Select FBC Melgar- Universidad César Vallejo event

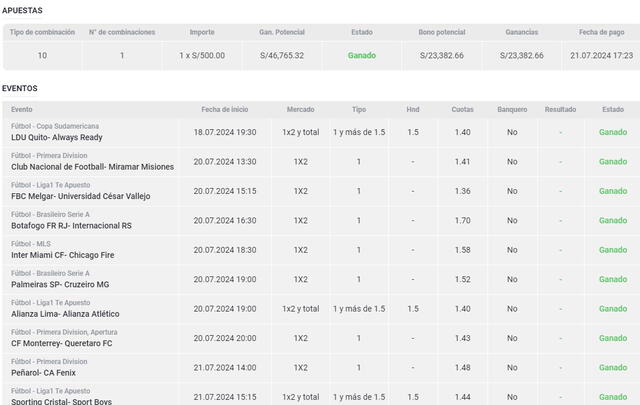[x=91, y=196]
